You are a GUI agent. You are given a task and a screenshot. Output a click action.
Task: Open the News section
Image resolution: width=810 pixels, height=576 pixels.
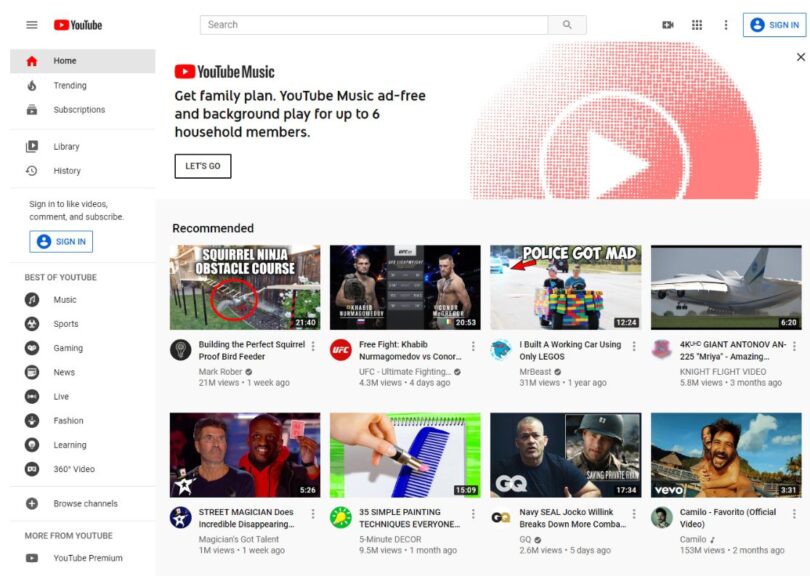click(x=64, y=372)
